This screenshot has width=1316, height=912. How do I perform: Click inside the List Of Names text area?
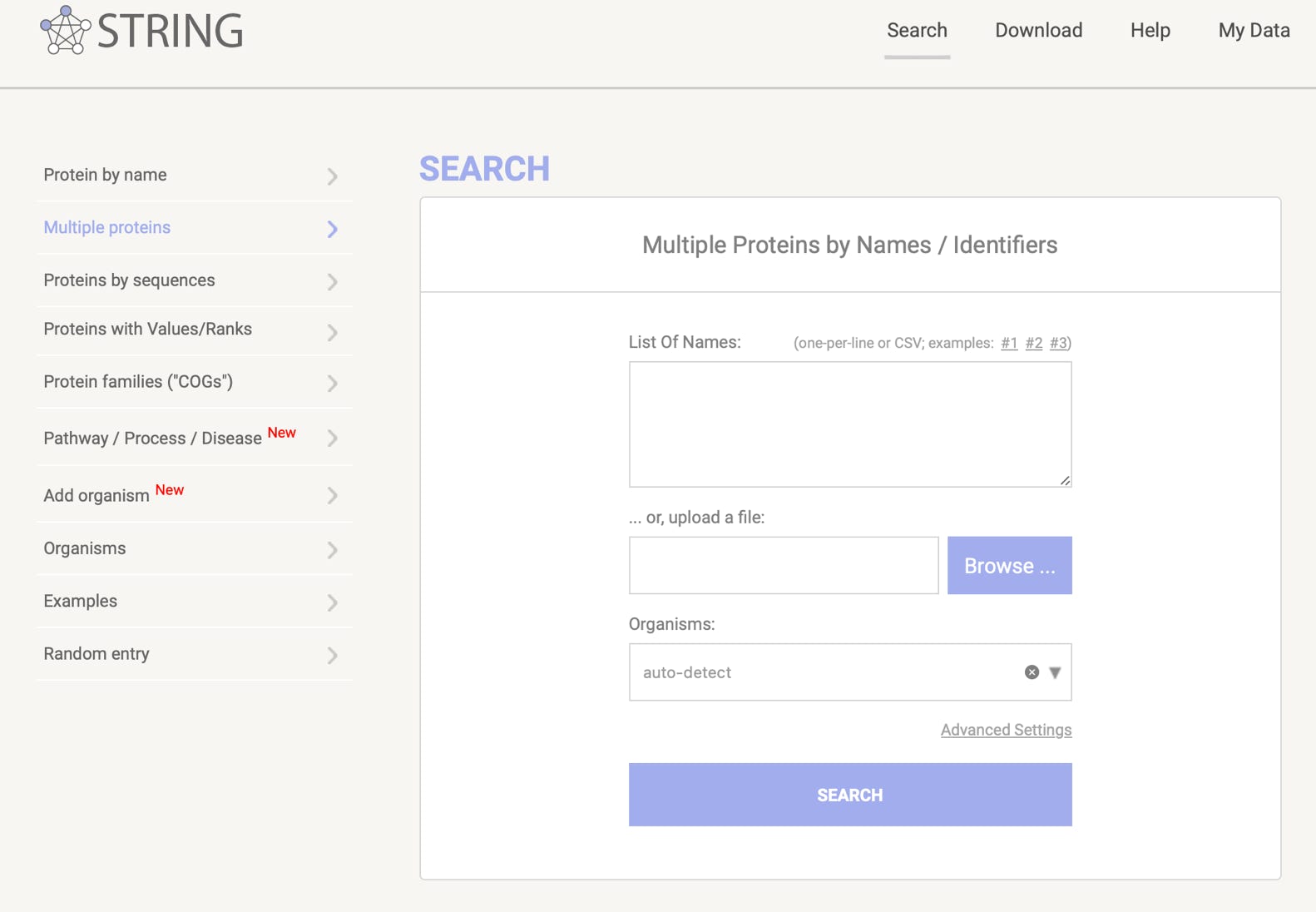click(x=849, y=424)
